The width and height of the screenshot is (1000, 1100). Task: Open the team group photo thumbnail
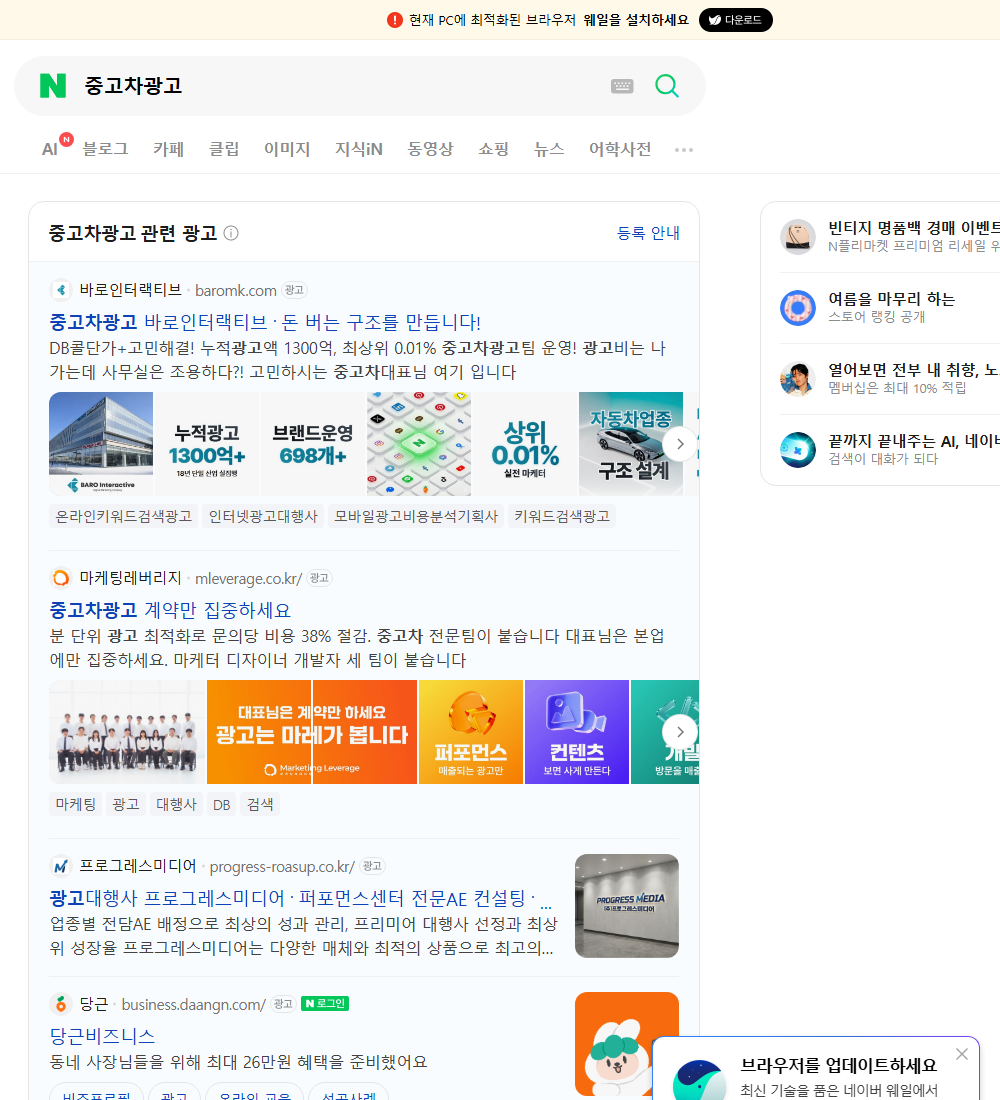[127, 732]
